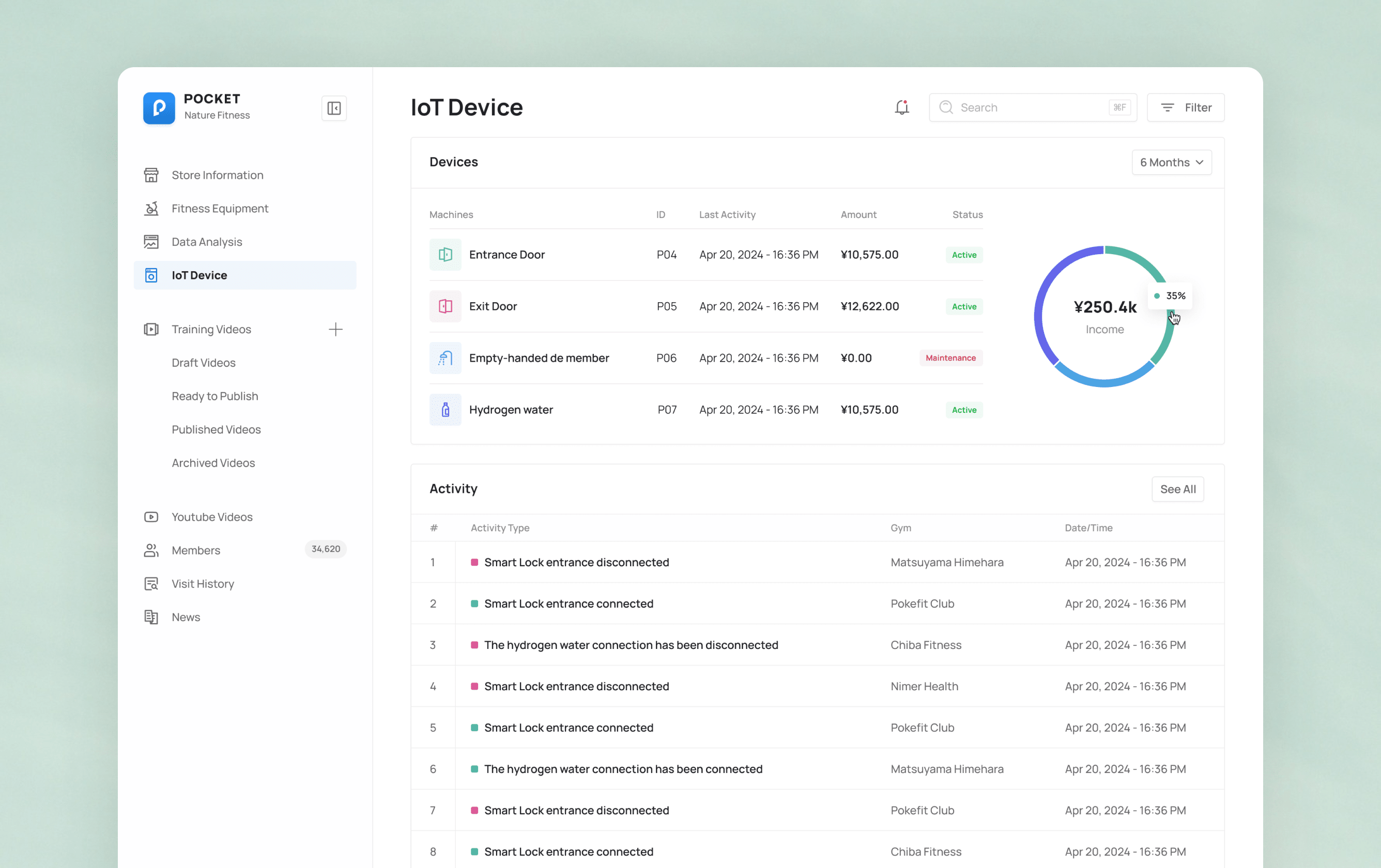Click 'Smart Lock entrance disconnected' in row 7

[x=576, y=810]
